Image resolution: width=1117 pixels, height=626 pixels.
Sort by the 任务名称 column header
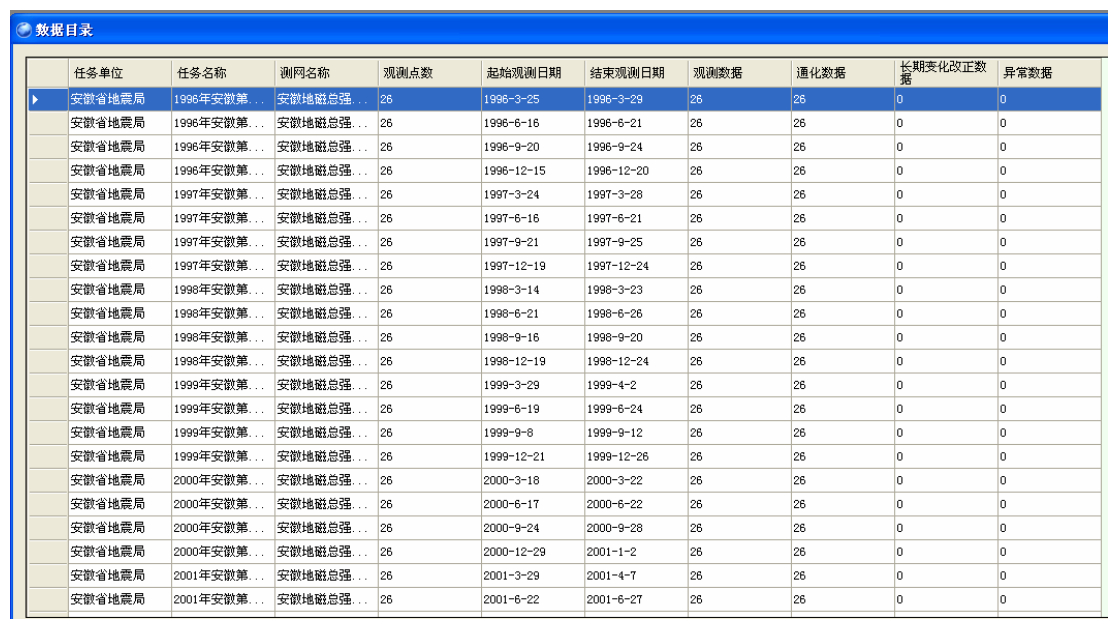223,73
